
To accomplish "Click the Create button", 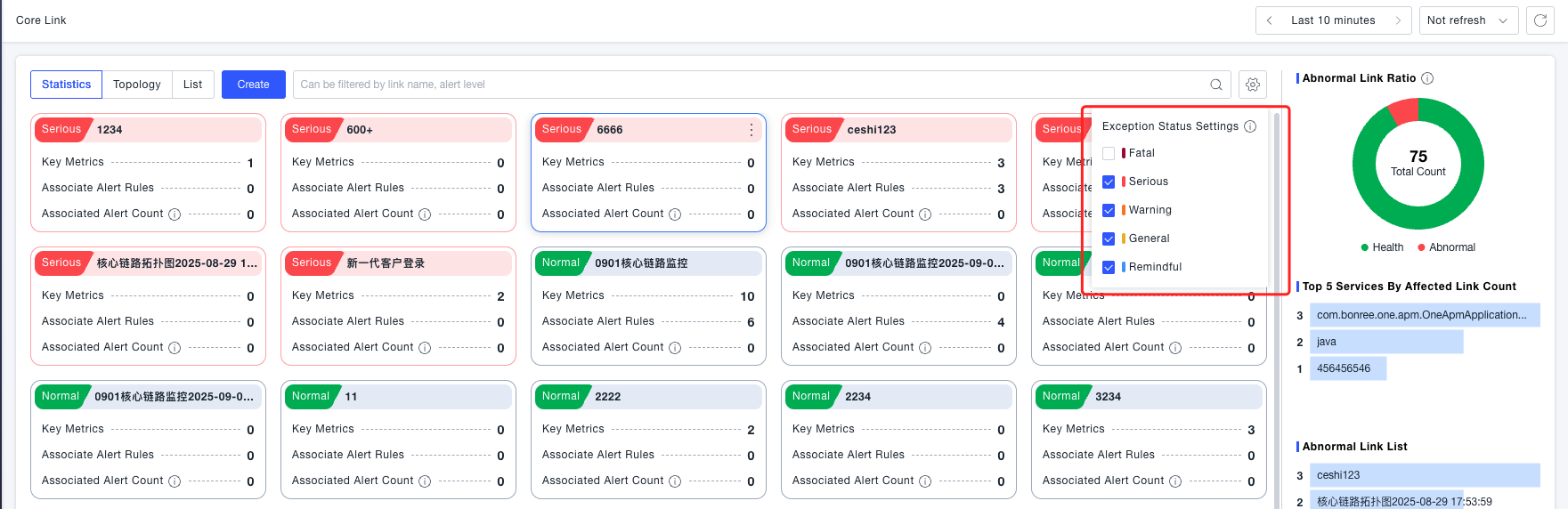I will 253,85.
